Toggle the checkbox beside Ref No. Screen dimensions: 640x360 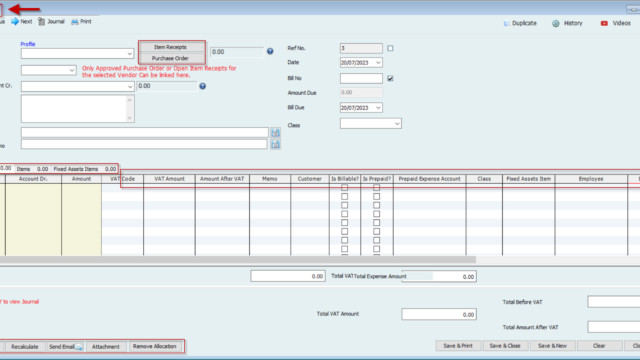point(390,48)
